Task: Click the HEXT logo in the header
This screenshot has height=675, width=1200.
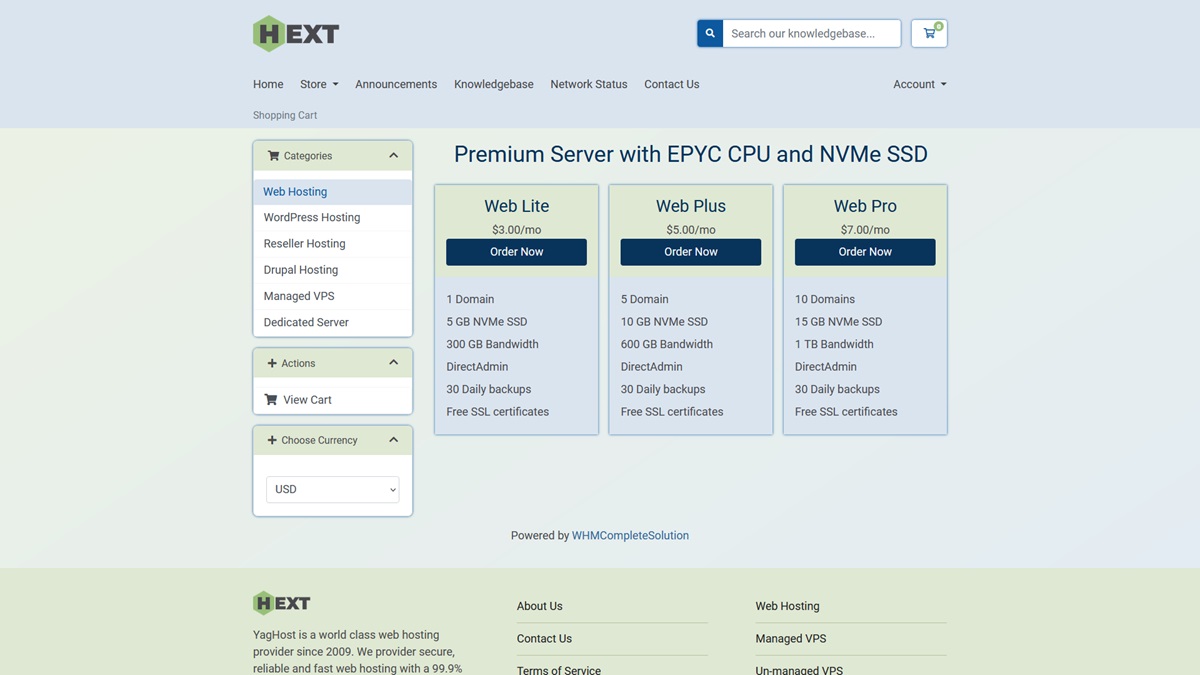Action: pyautogui.click(x=296, y=34)
